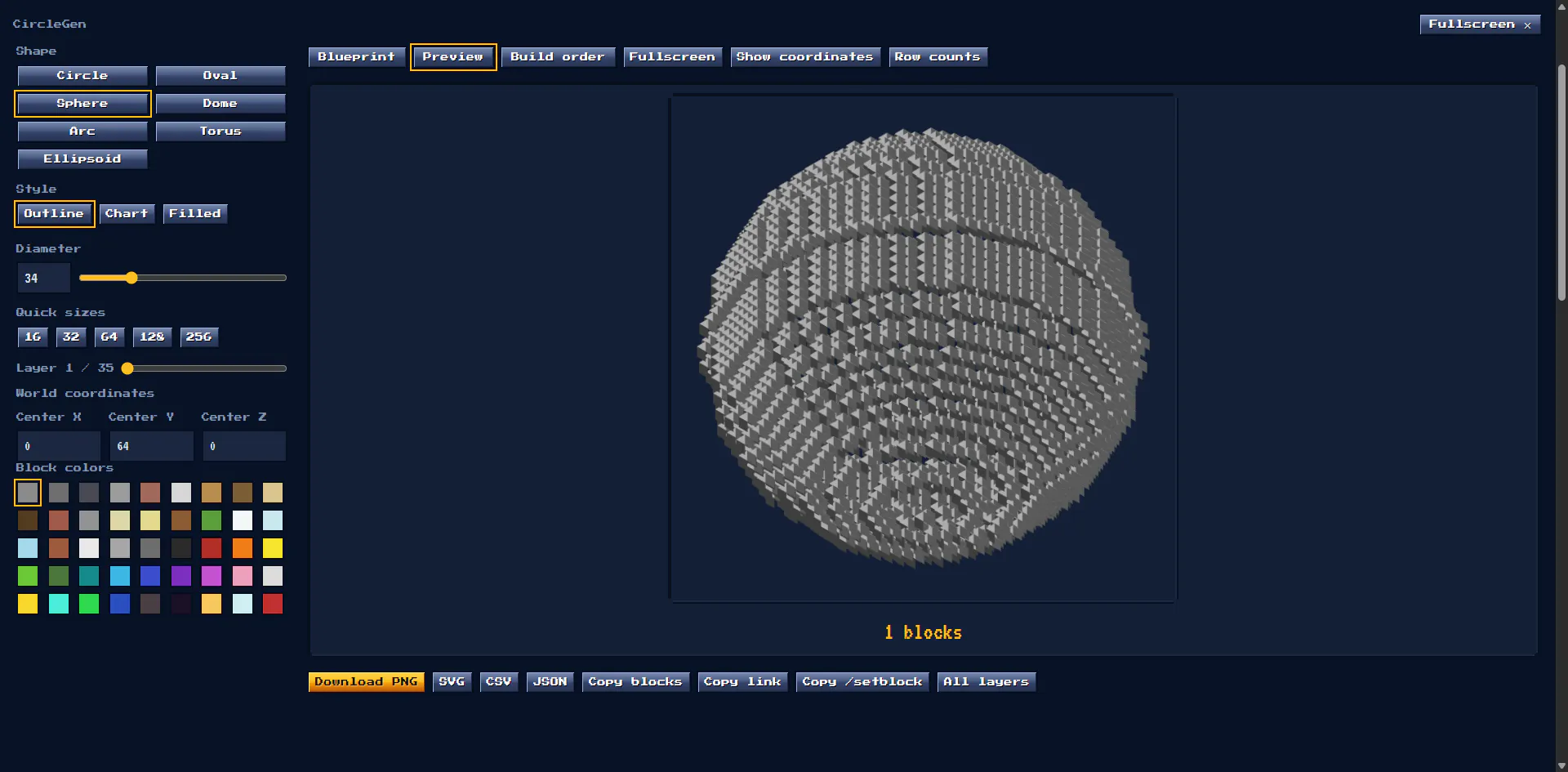Click the Layer slider handle
The width and height of the screenshot is (1568, 772).
tap(127, 368)
